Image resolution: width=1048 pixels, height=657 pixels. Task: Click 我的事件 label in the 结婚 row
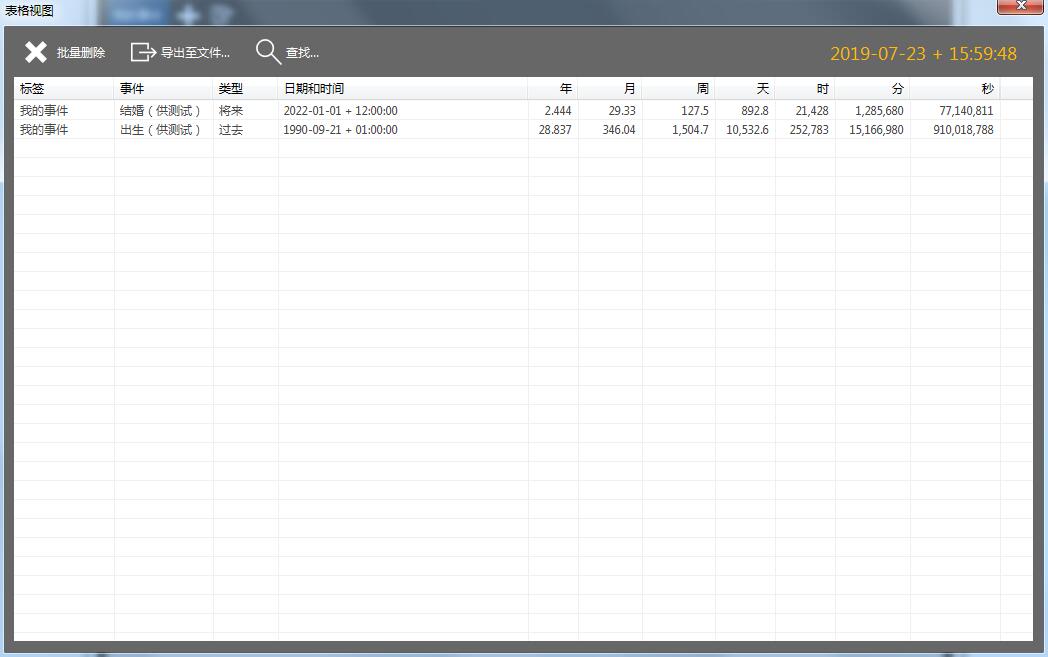[x=44, y=111]
